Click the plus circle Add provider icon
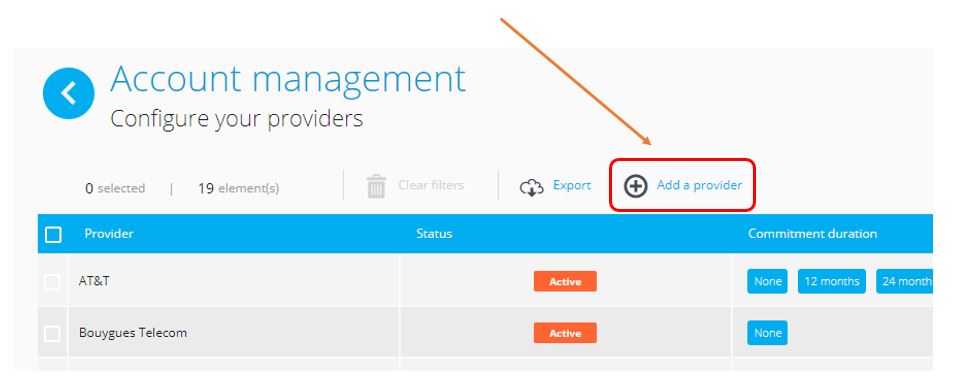Viewport: 955px width, 390px height. coord(636,186)
